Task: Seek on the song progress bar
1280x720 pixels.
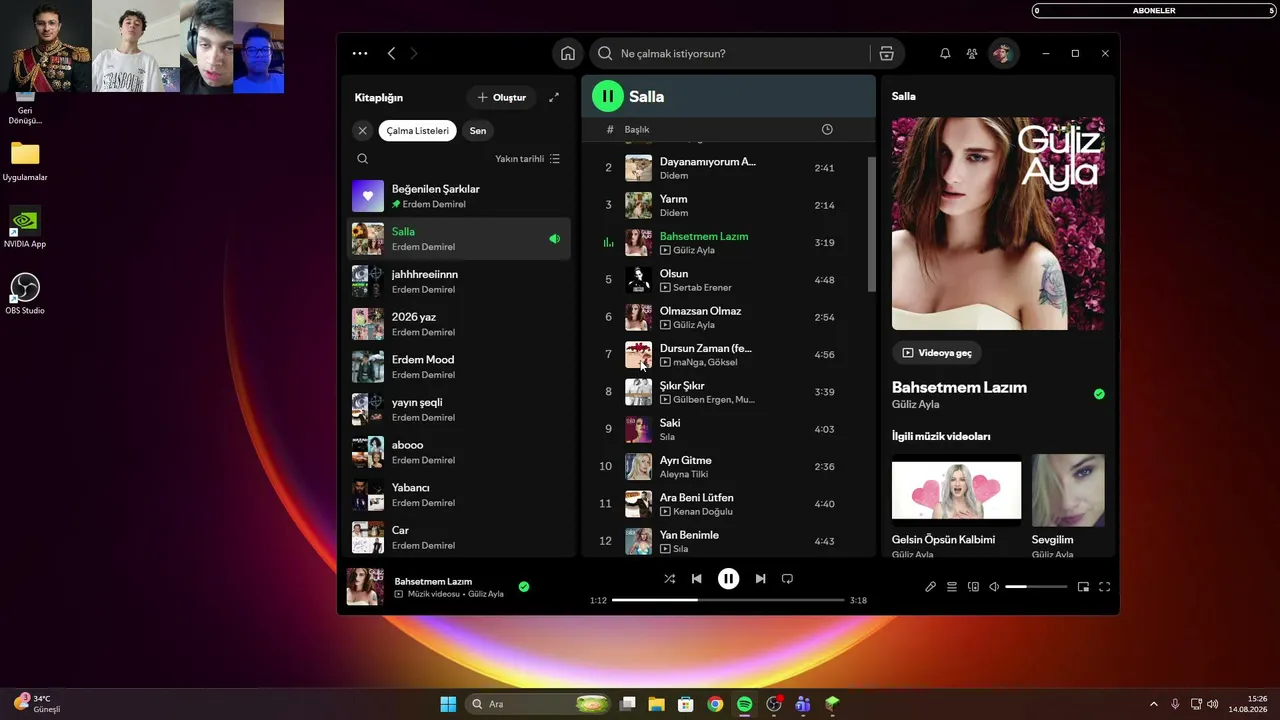Action: (x=728, y=600)
